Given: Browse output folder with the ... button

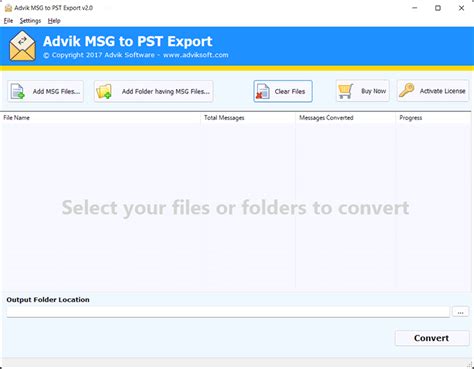Looking at the screenshot, I should [460, 312].
